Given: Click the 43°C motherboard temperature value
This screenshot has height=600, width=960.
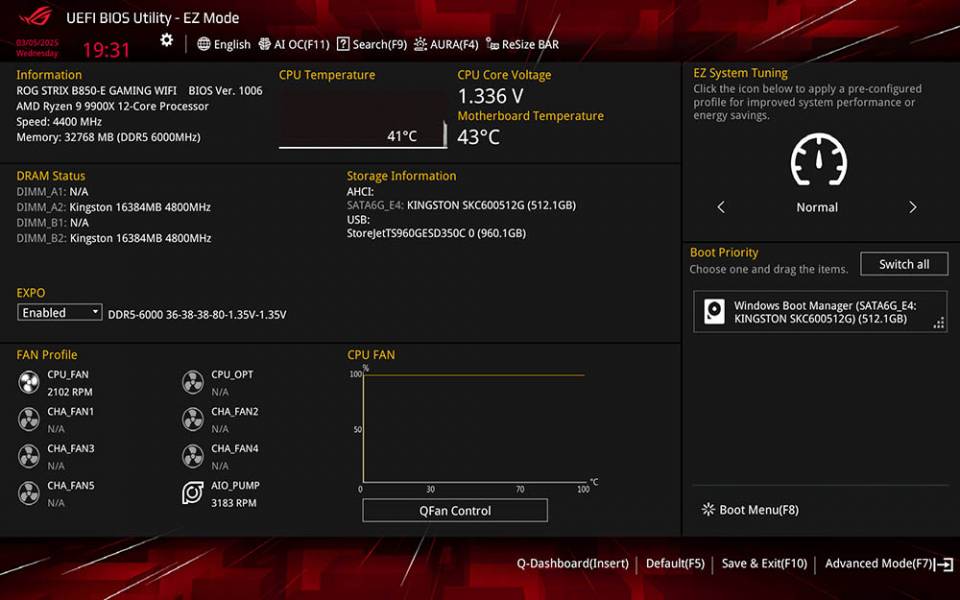Looking at the screenshot, I should (479, 137).
